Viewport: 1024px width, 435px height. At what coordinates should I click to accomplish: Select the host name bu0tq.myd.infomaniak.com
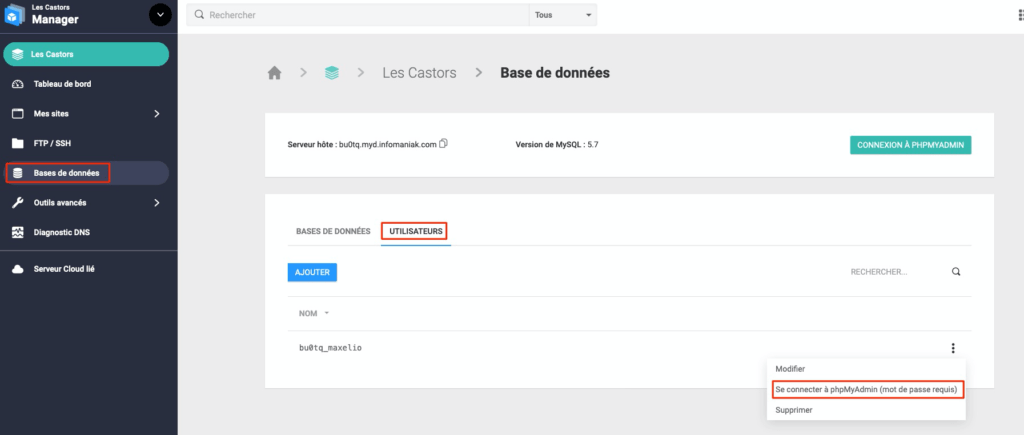[387, 144]
